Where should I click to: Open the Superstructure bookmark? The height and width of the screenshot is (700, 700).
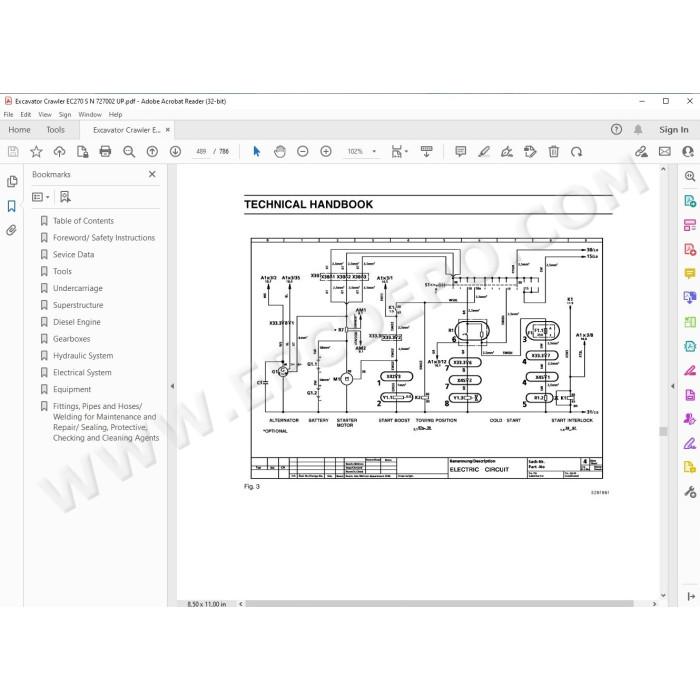(x=78, y=305)
